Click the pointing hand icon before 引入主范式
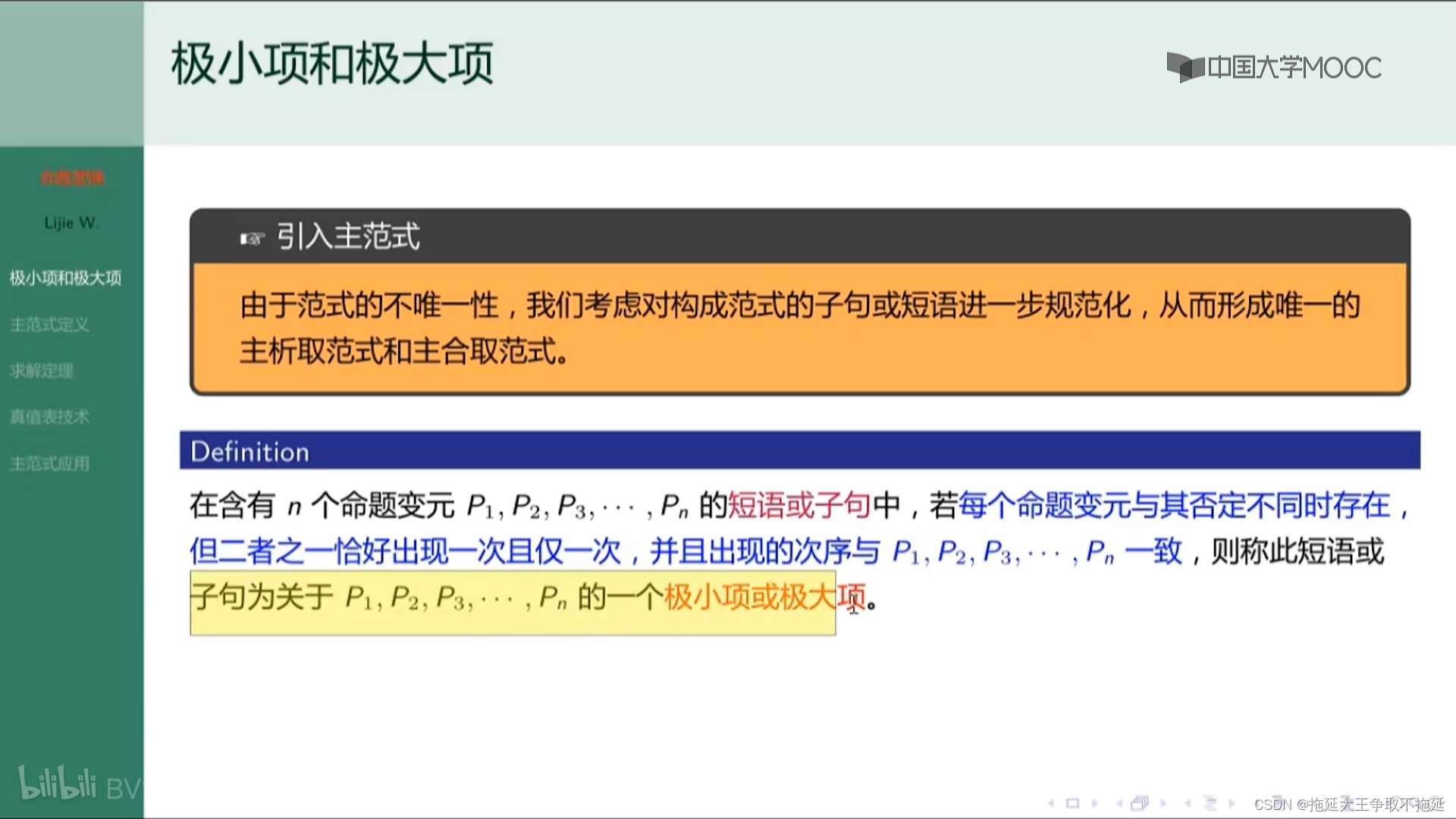The height and width of the screenshot is (819, 1456). [252, 239]
